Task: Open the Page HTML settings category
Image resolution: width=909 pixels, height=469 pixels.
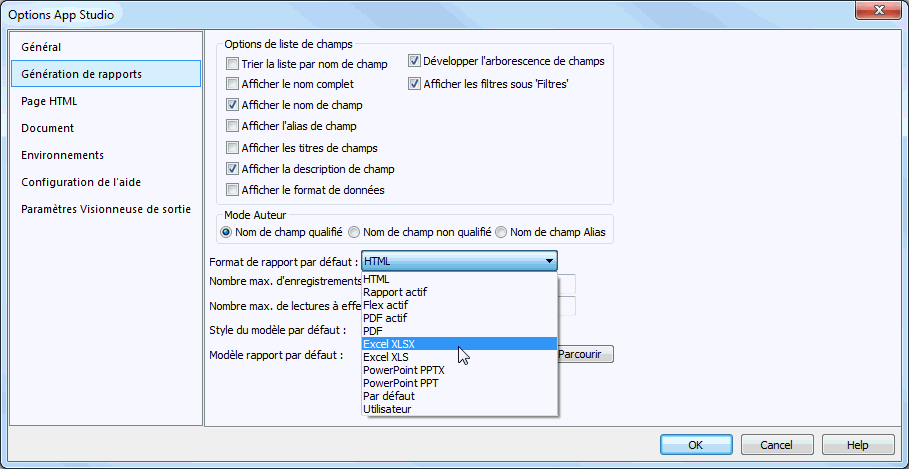Action: (x=106, y=101)
